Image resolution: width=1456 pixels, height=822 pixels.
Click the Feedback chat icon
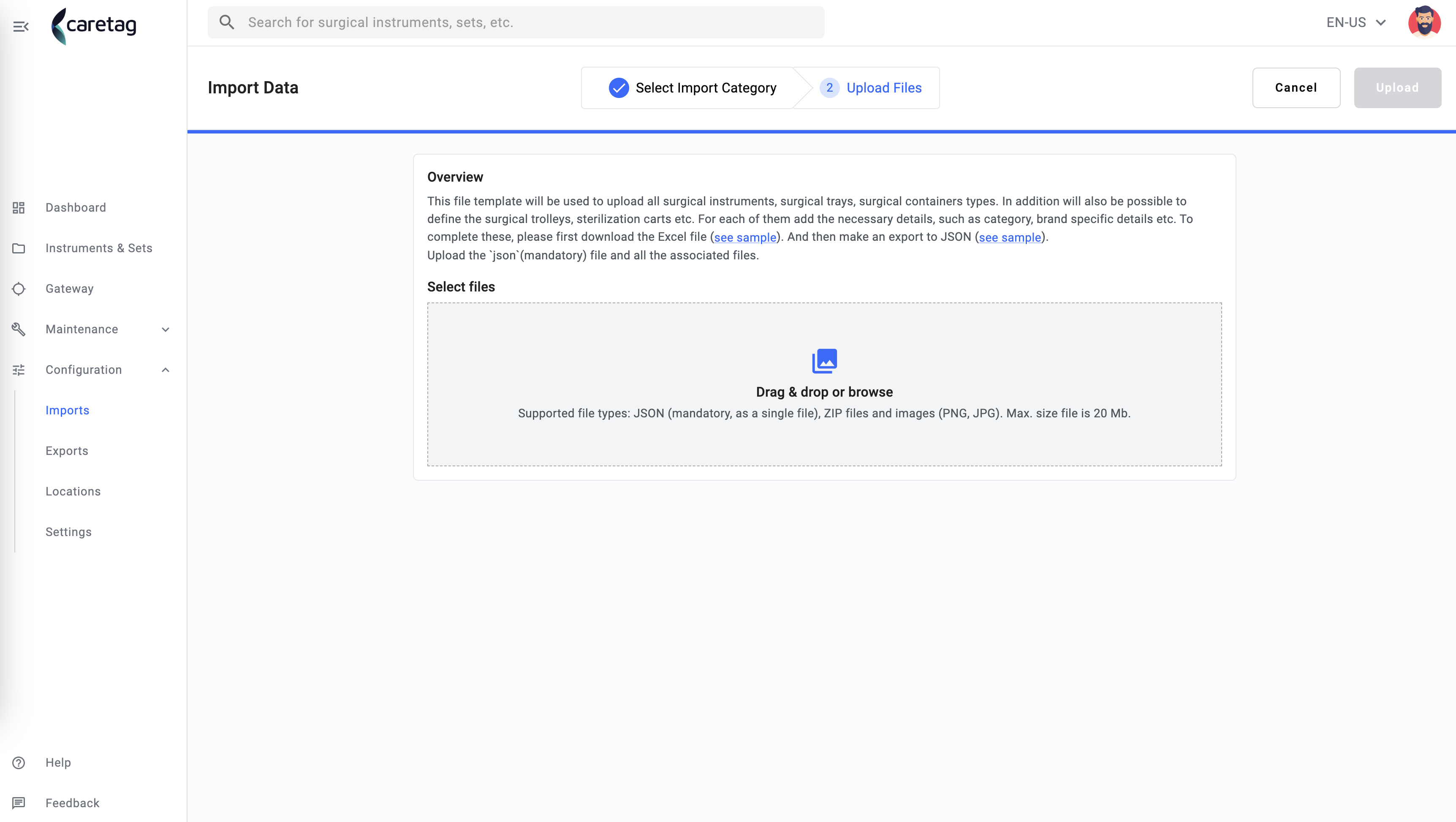tap(19, 803)
